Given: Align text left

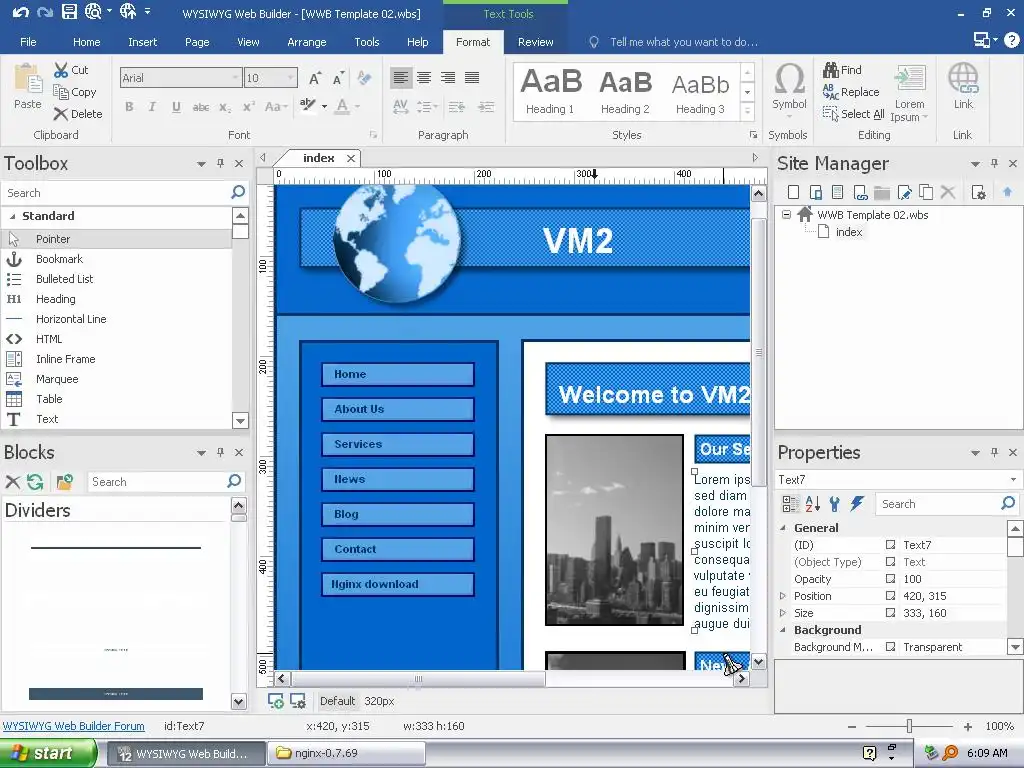Looking at the screenshot, I should click(401, 78).
